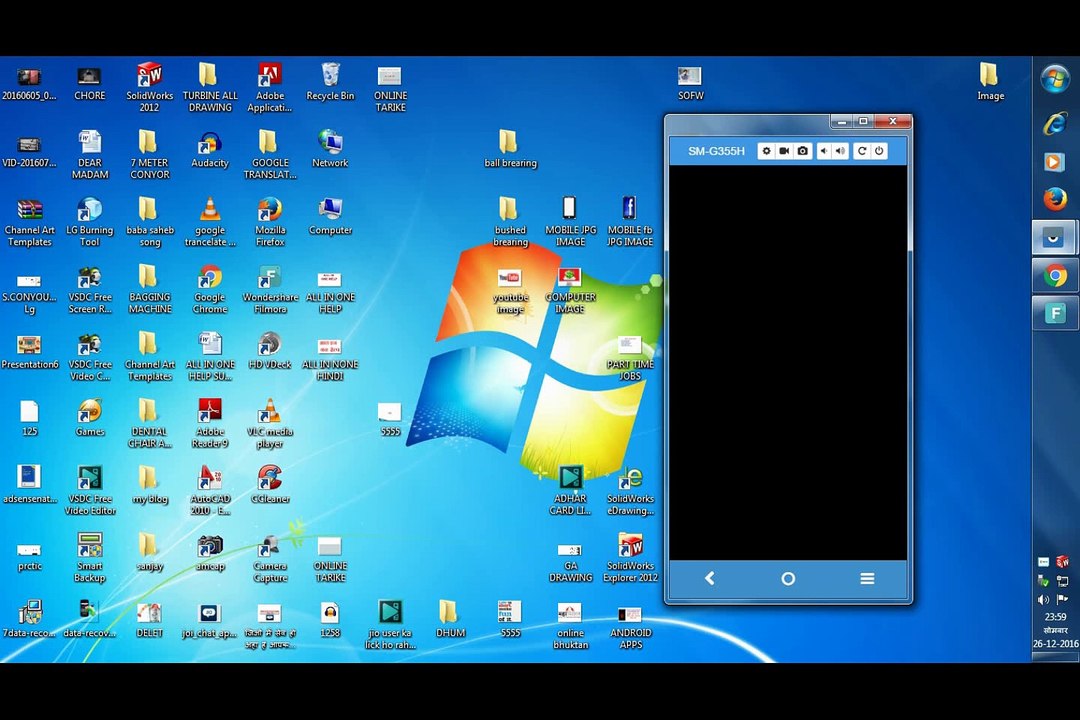Image resolution: width=1080 pixels, height=720 pixels.
Task: Select the Recycle Bin icon
Action: click(x=330, y=82)
